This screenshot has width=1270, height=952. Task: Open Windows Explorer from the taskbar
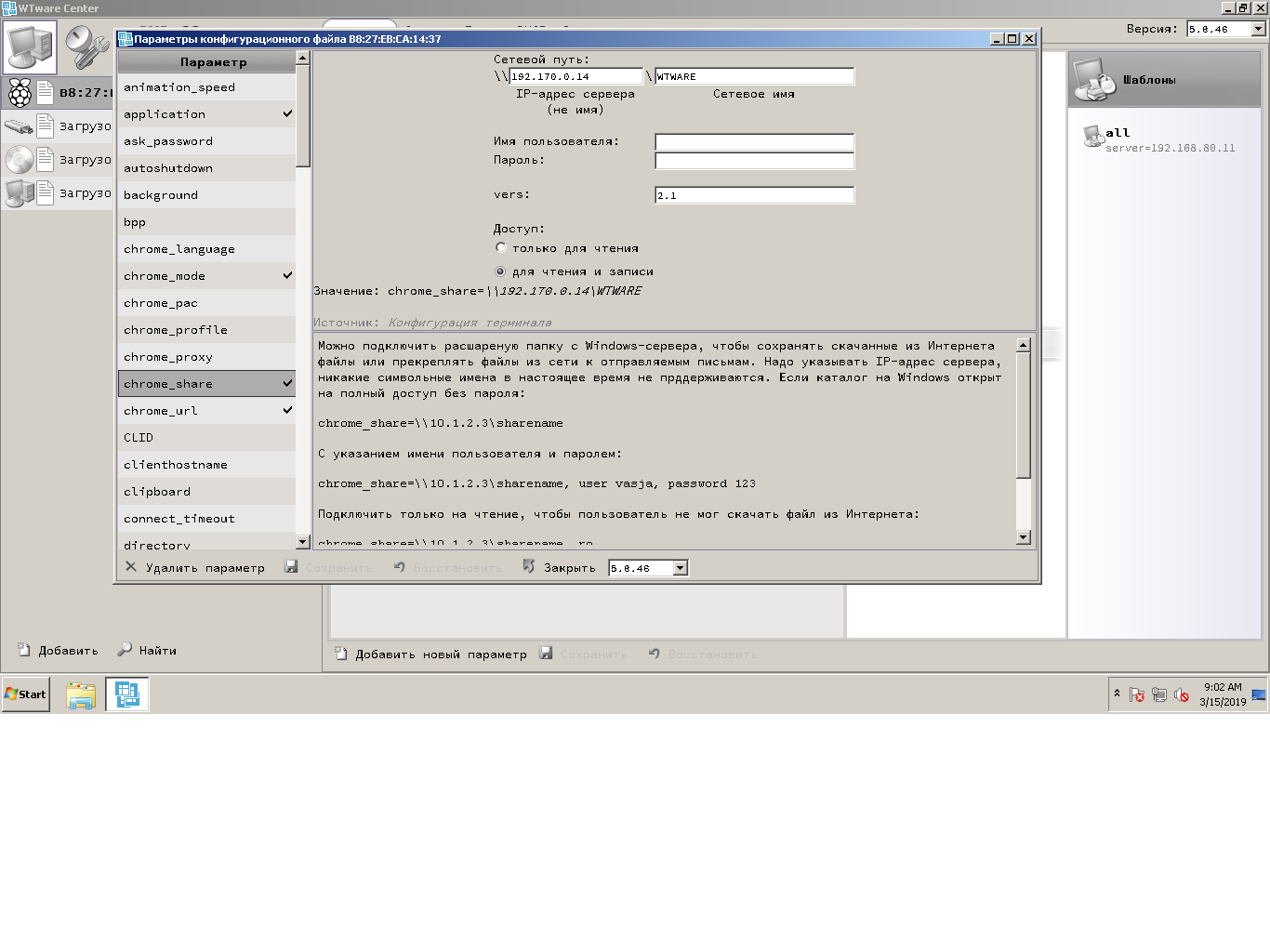pos(81,694)
